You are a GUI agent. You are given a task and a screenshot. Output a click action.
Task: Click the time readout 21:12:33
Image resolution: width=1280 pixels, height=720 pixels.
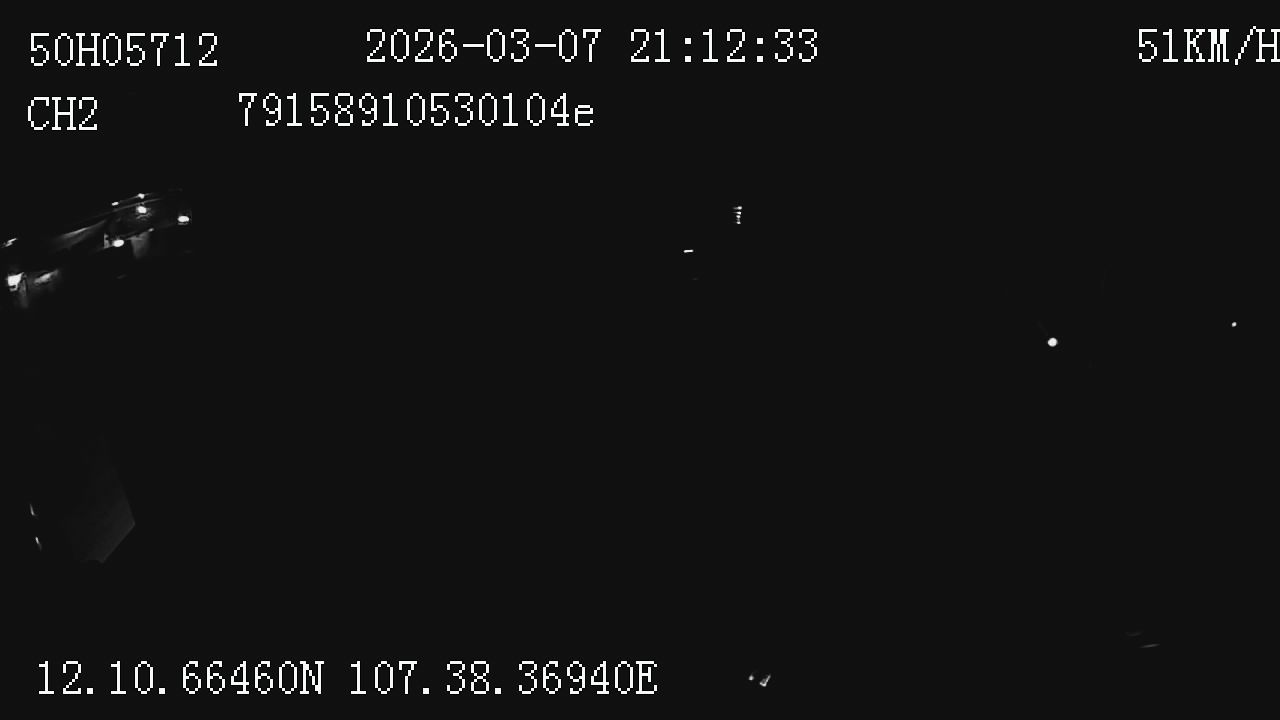724,47
